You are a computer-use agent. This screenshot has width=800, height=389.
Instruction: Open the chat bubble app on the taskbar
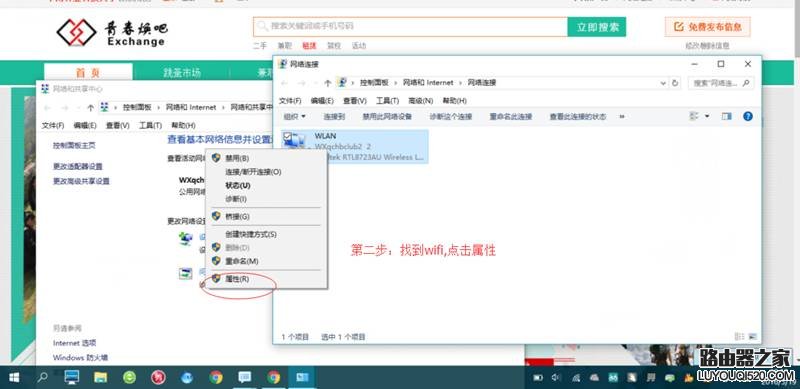[245, 377]
